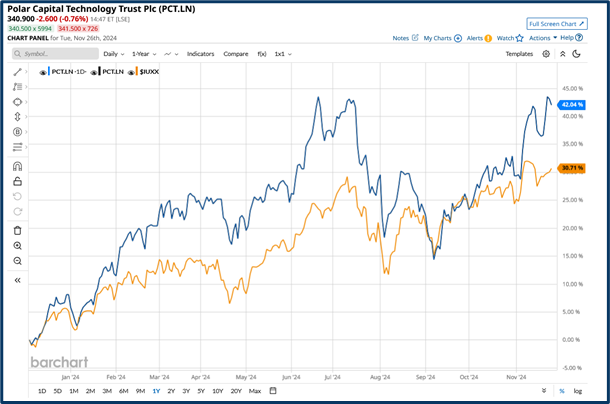610x404 pixels.
Task: Zoom in on the chart
Action: (x=17, y=246)
